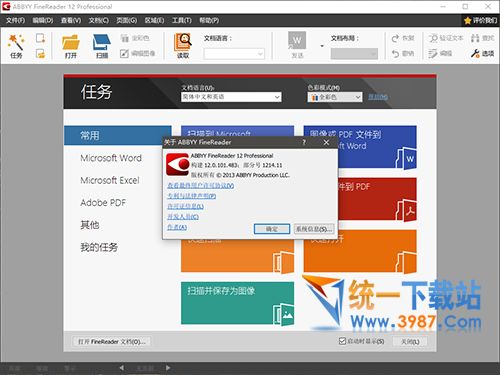Open the 文件(F) menu
This screenshot has width=500, height=375.
click(15, 20)
